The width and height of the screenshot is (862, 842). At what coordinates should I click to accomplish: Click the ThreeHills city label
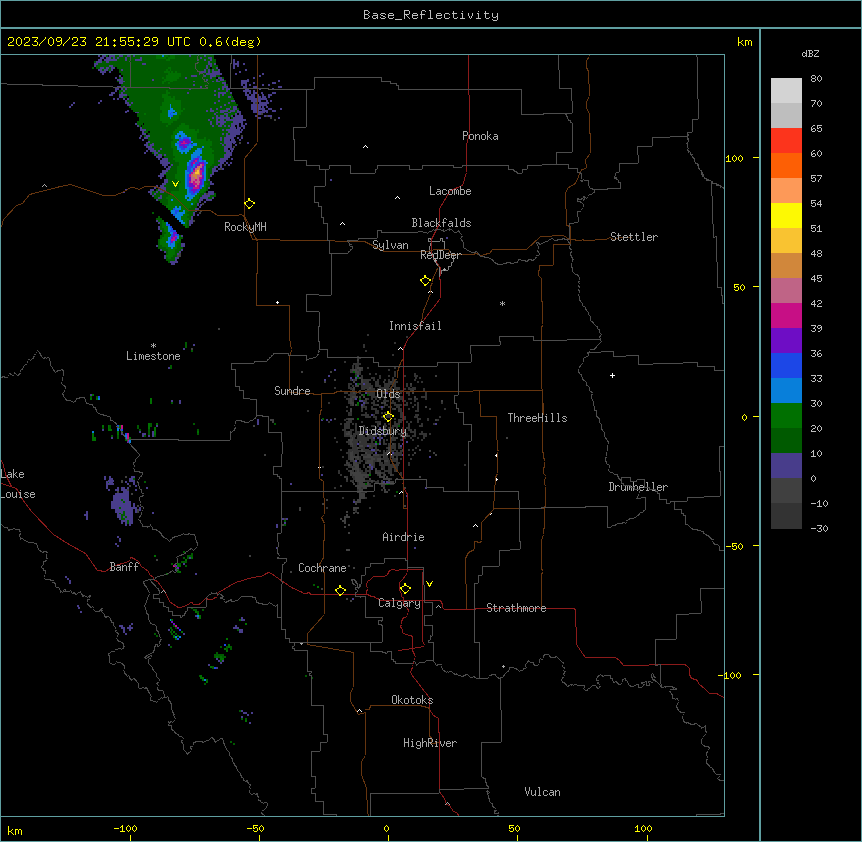coord(537,418)
